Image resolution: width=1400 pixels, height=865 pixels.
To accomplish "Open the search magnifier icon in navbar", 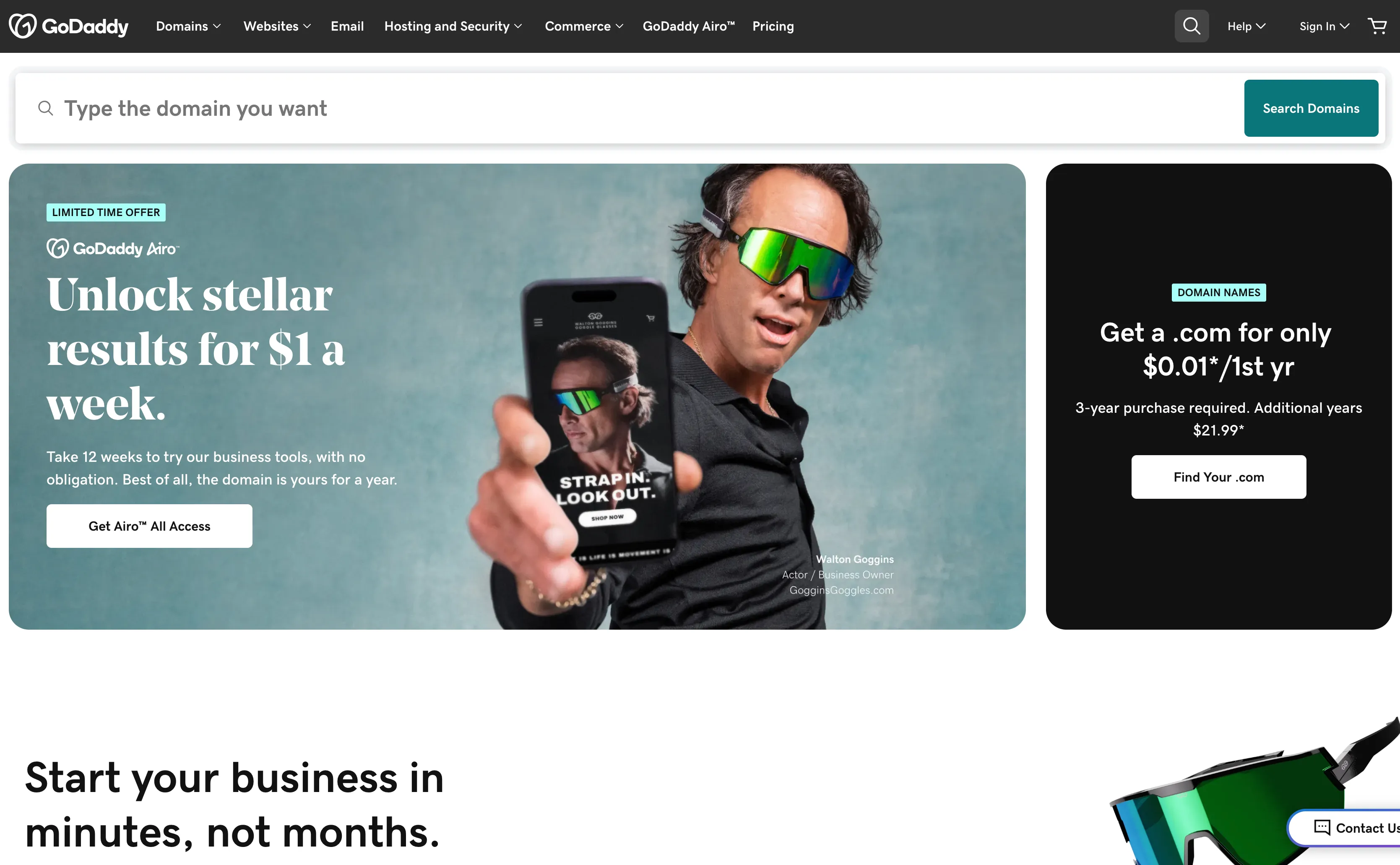I will coord(1191,26).
